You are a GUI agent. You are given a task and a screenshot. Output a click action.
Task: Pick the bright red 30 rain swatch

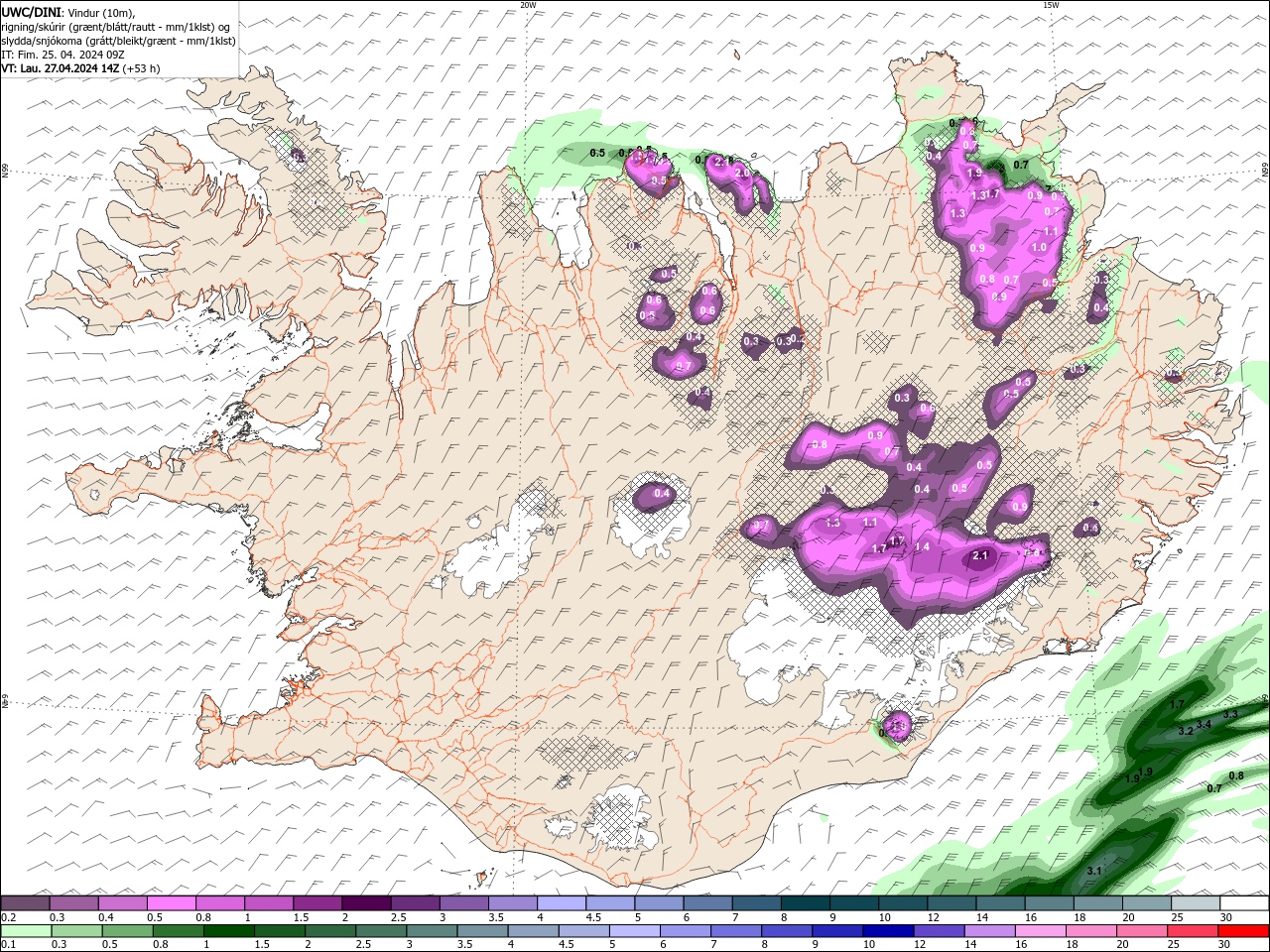coord(1243,931)
